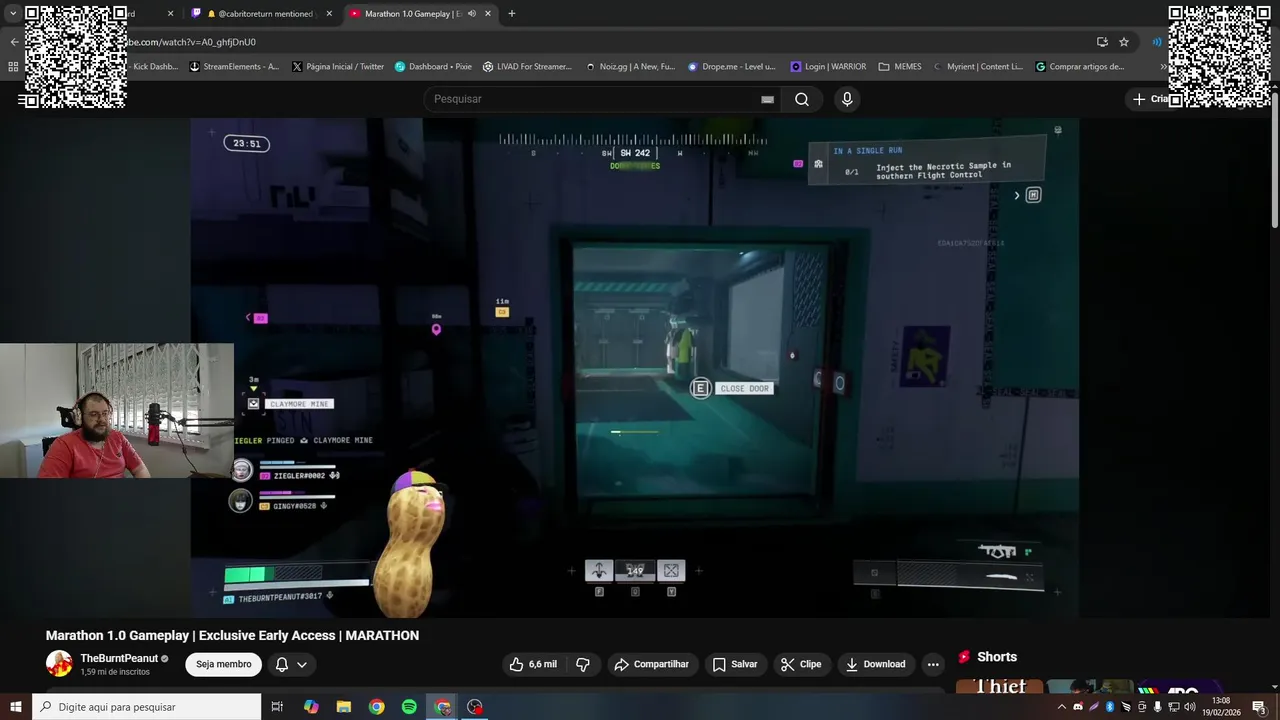
Task: Click the YouTube search magnifier button
Action: click(802, 99)
